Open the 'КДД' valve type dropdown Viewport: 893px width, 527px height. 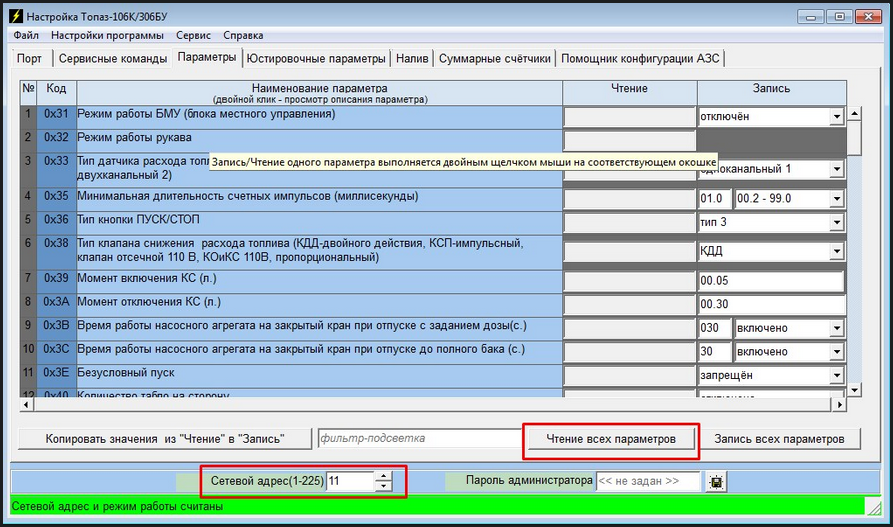click(x=836, y=251)
